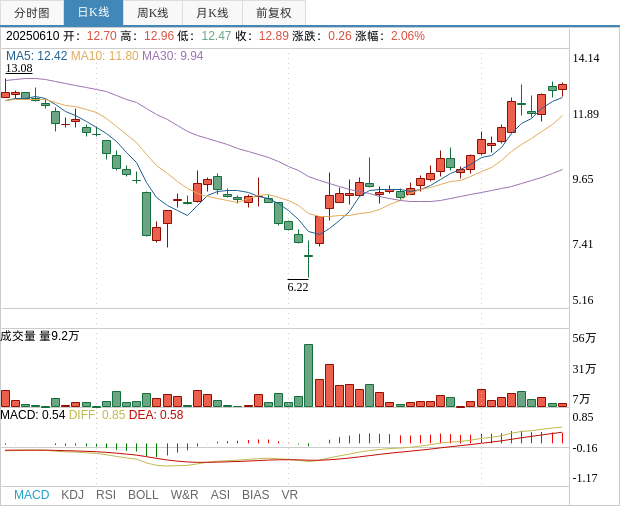Show the RSI indicator

(x=106, y=495)
